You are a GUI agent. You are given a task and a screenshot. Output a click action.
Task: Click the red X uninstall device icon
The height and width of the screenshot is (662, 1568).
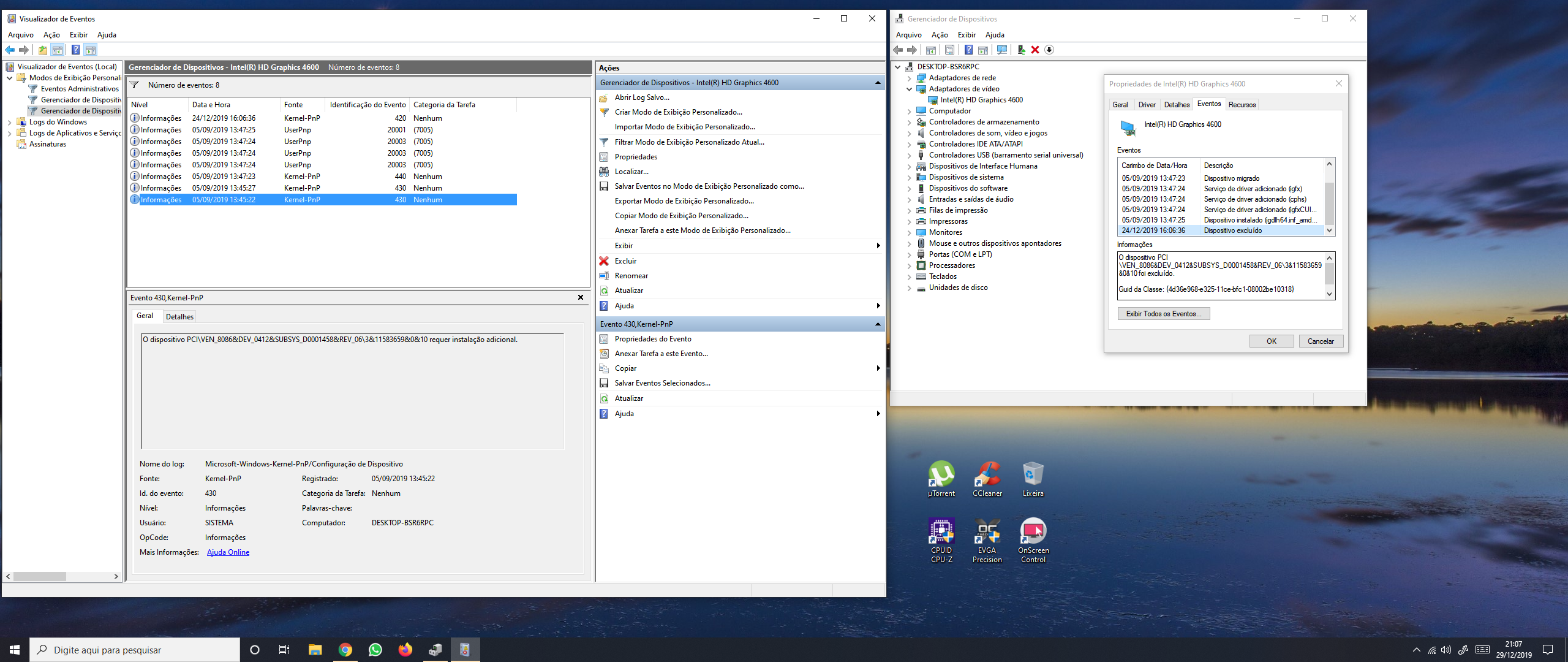tap(1035, 50)
